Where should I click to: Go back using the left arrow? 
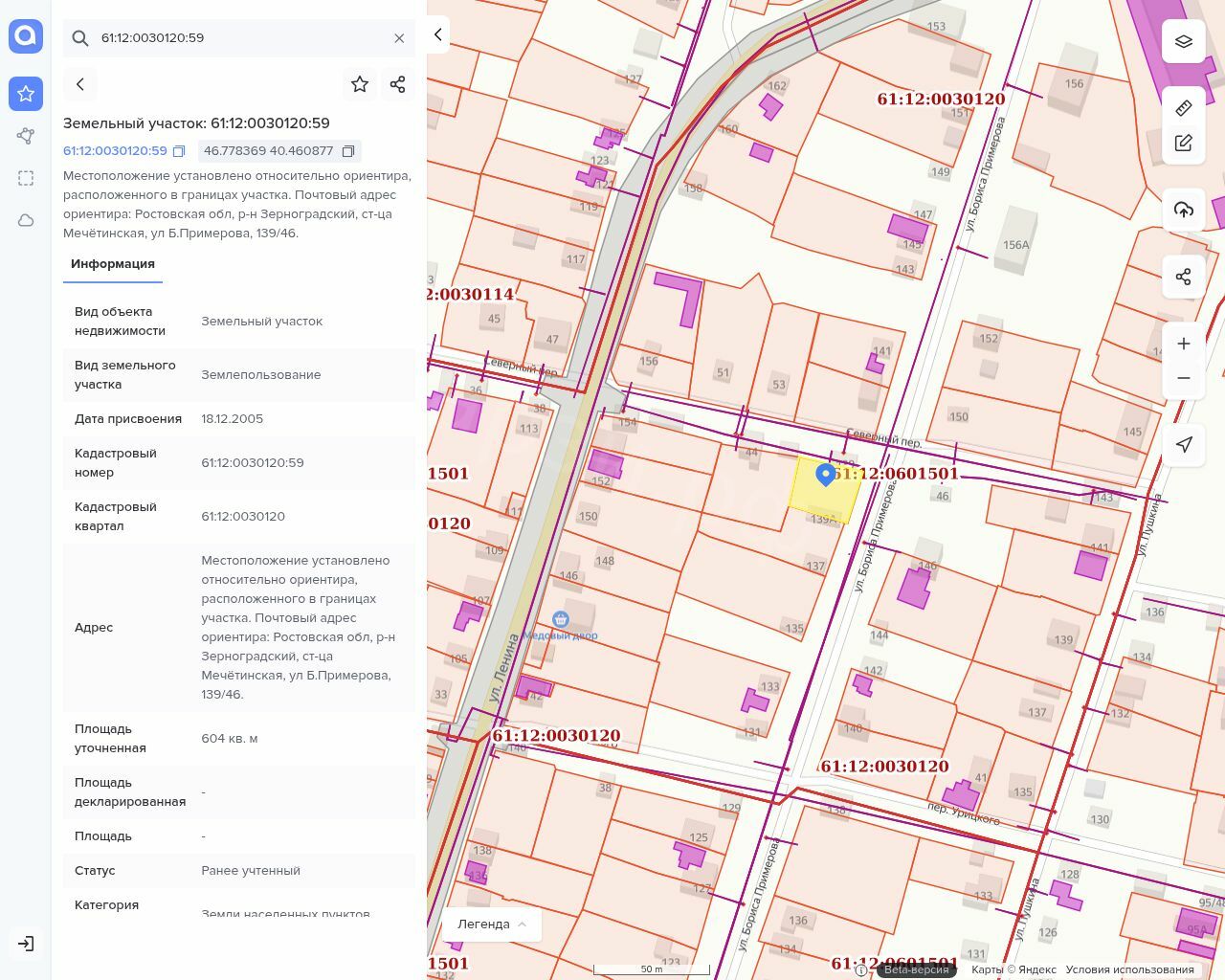pyautogui.click(x=80, y=84)
